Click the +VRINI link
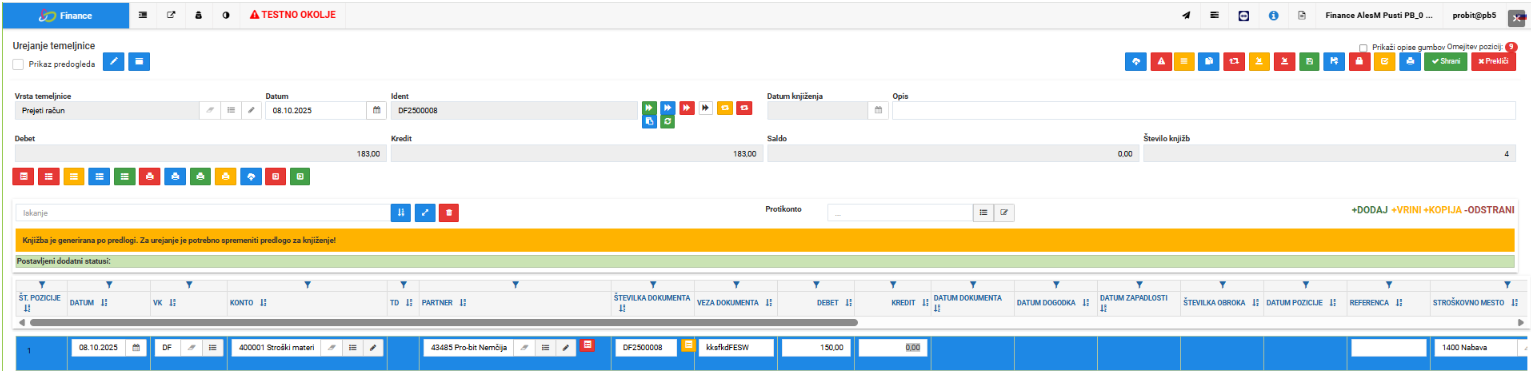 (x=1407, y=210)
